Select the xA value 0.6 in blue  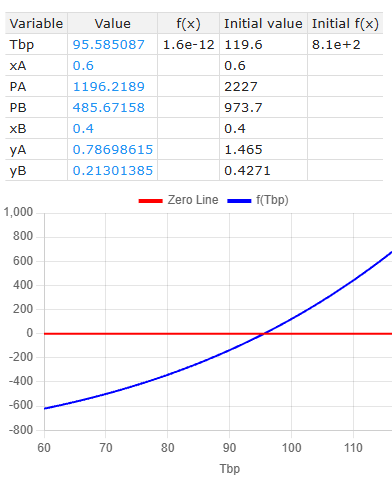83,65
